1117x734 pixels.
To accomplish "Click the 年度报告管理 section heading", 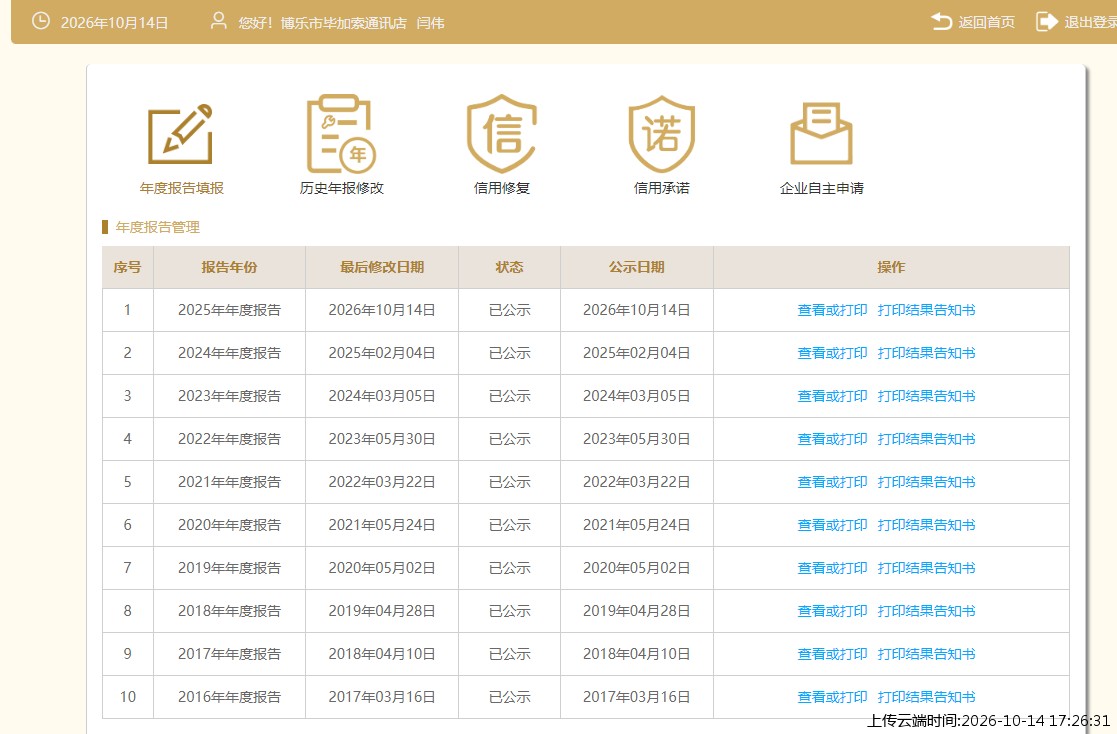I will pyautogui.click(x=157, y=227).
